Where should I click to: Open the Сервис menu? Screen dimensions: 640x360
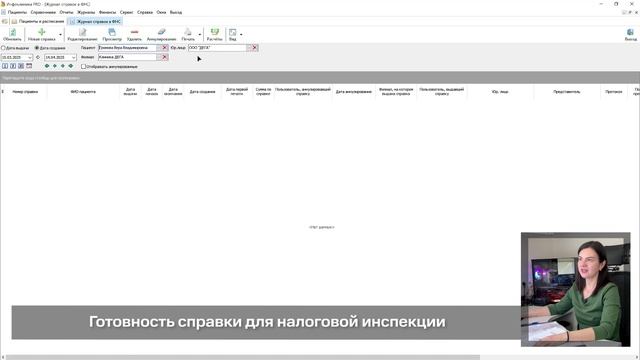click(x=127, y=12)
